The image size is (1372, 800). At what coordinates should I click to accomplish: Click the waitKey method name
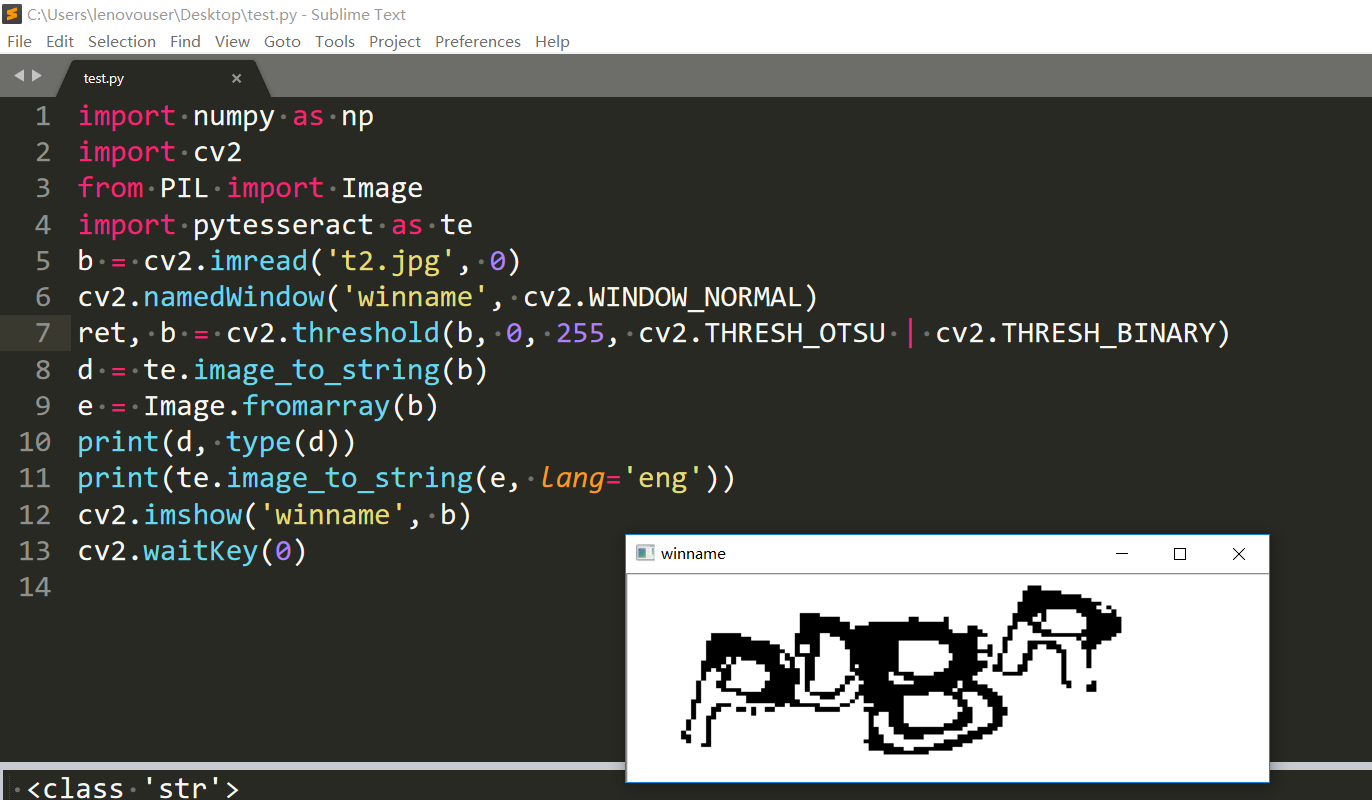[201, 551]
